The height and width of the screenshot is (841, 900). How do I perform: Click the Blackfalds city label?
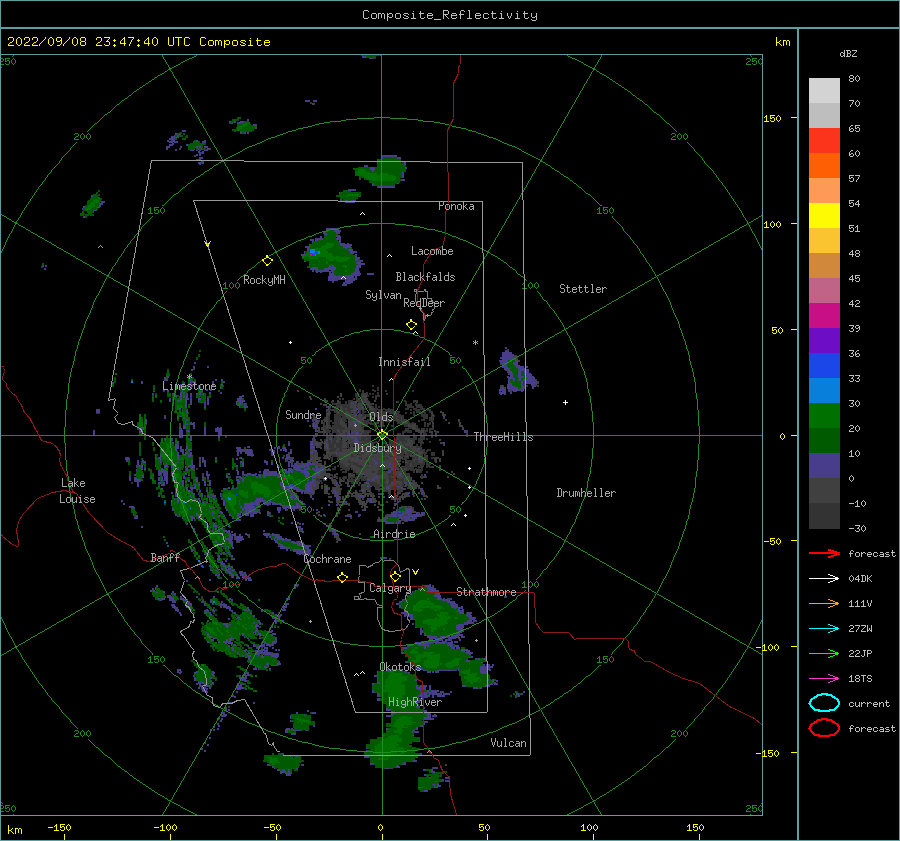point(425,277)
